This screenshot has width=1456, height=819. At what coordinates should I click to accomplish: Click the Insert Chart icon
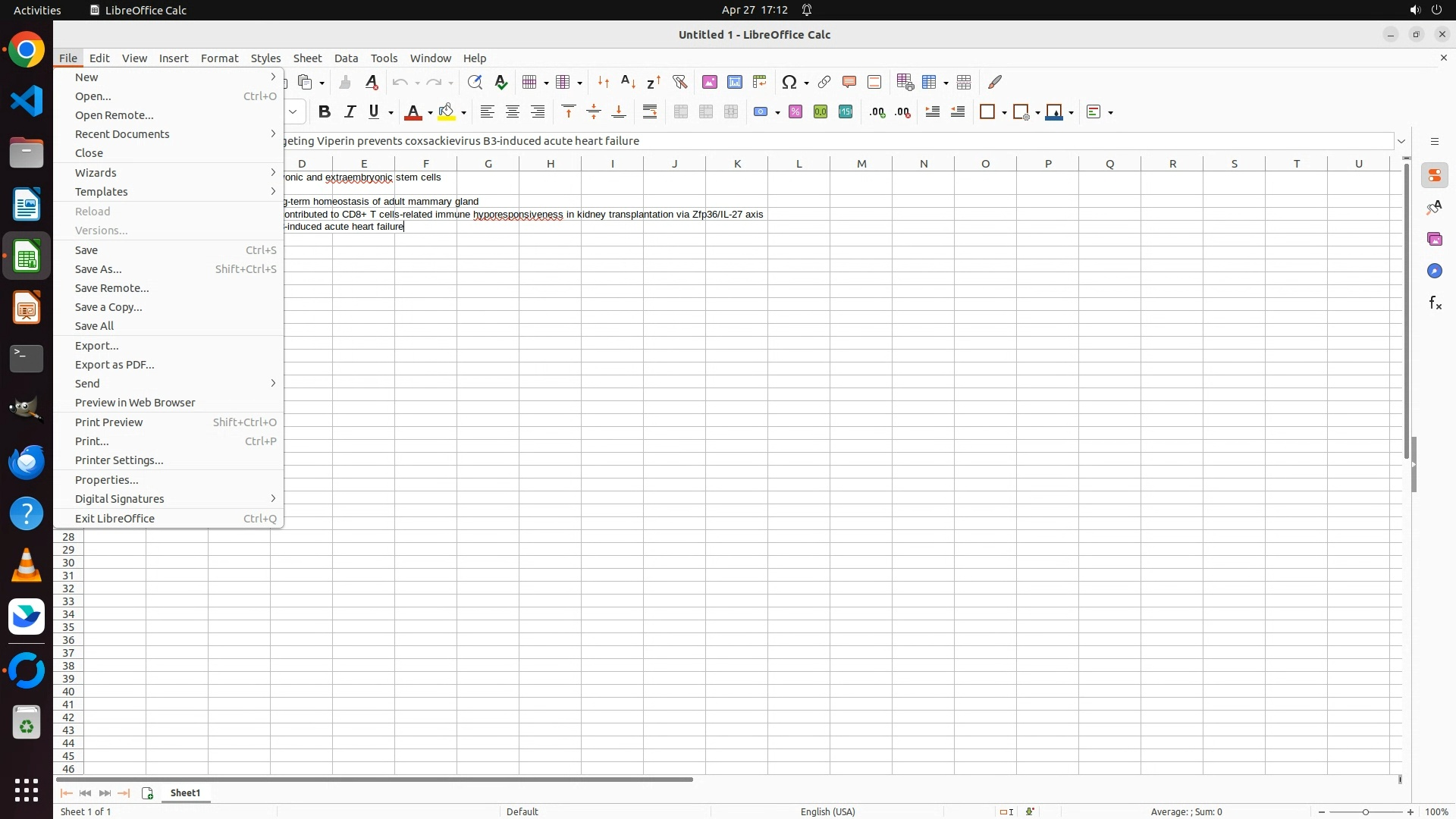[735, 82]
